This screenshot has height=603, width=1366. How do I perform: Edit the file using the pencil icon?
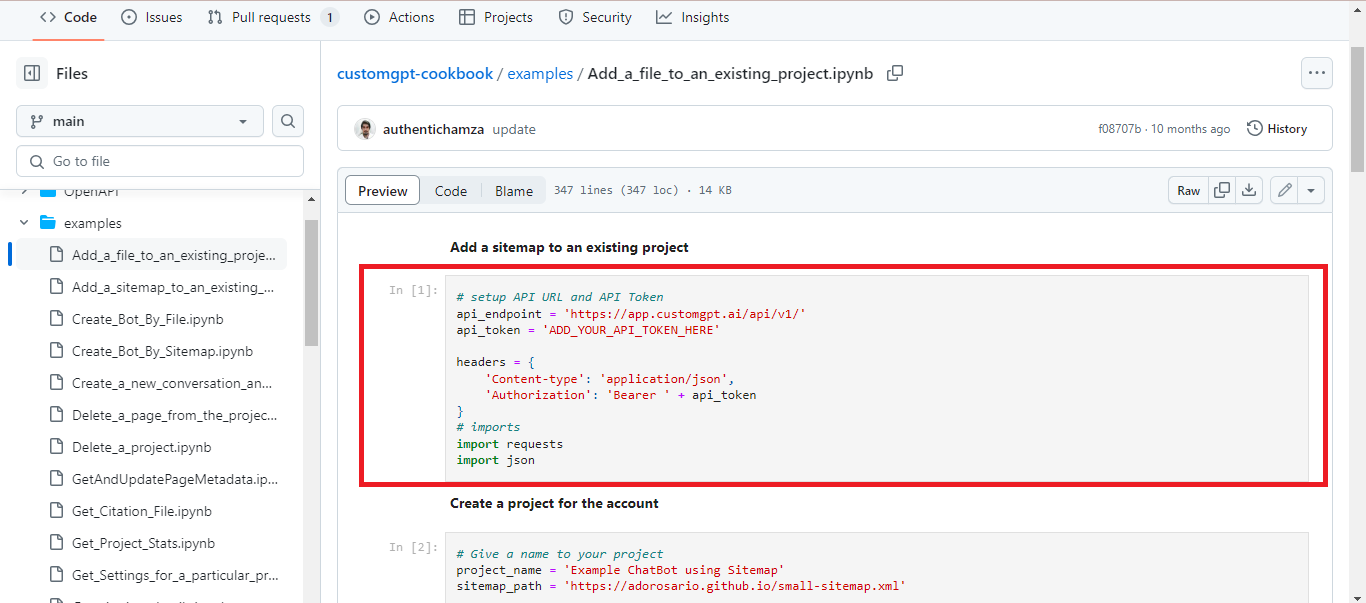(1284, 189)
